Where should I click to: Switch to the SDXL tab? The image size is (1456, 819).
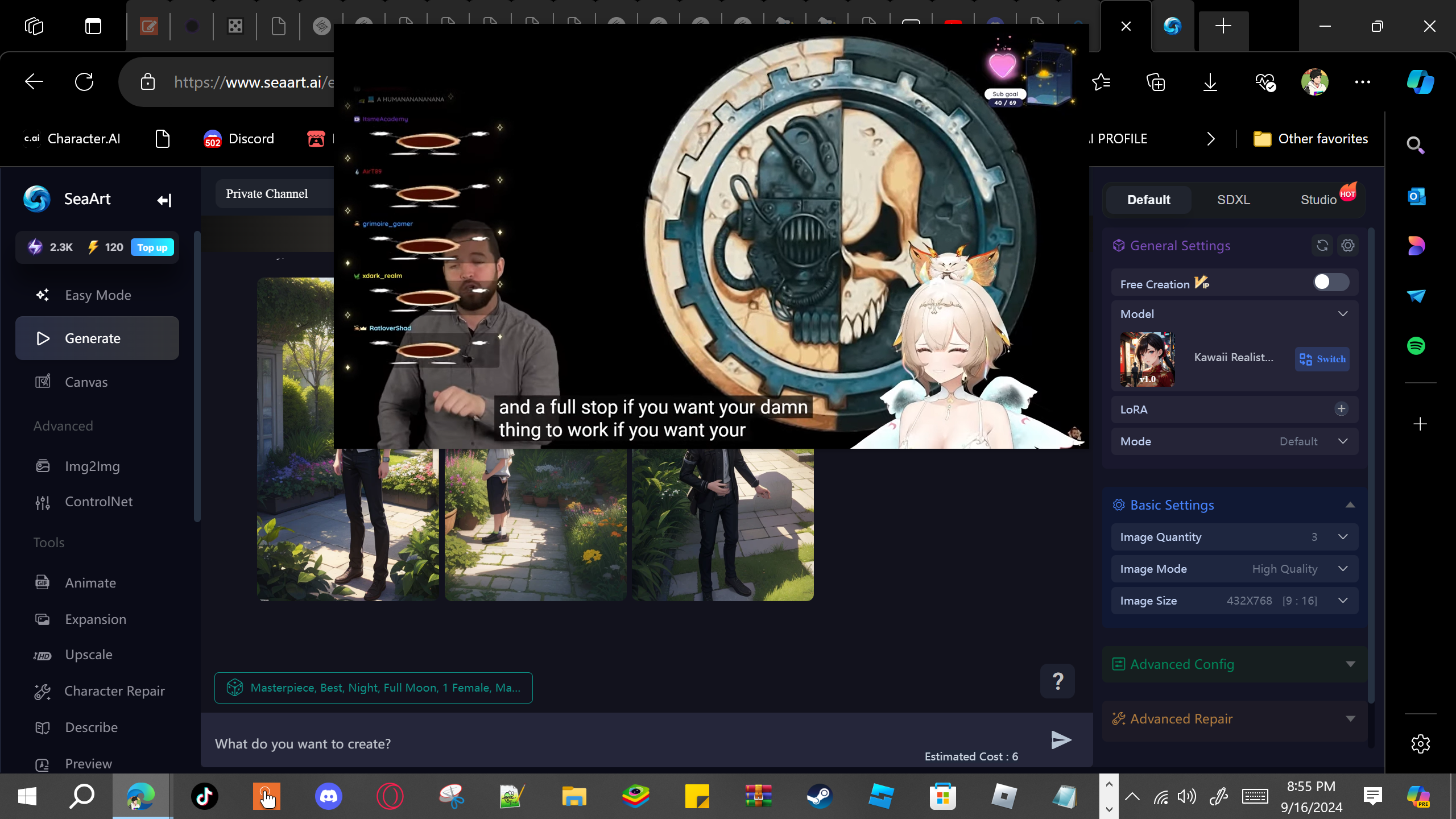(x=1233, y=200)
